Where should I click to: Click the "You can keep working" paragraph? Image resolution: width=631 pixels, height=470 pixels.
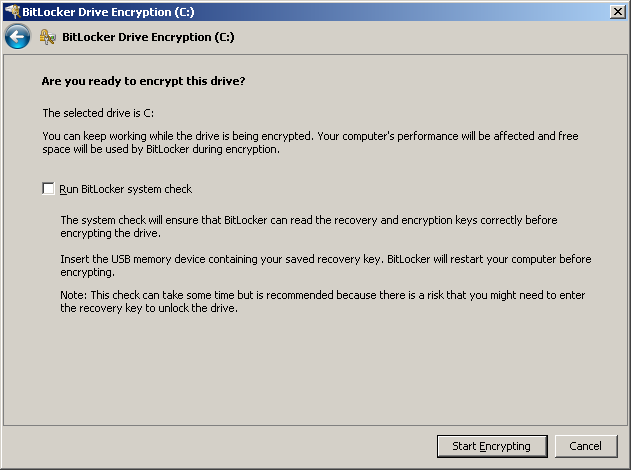coord(310,142)
